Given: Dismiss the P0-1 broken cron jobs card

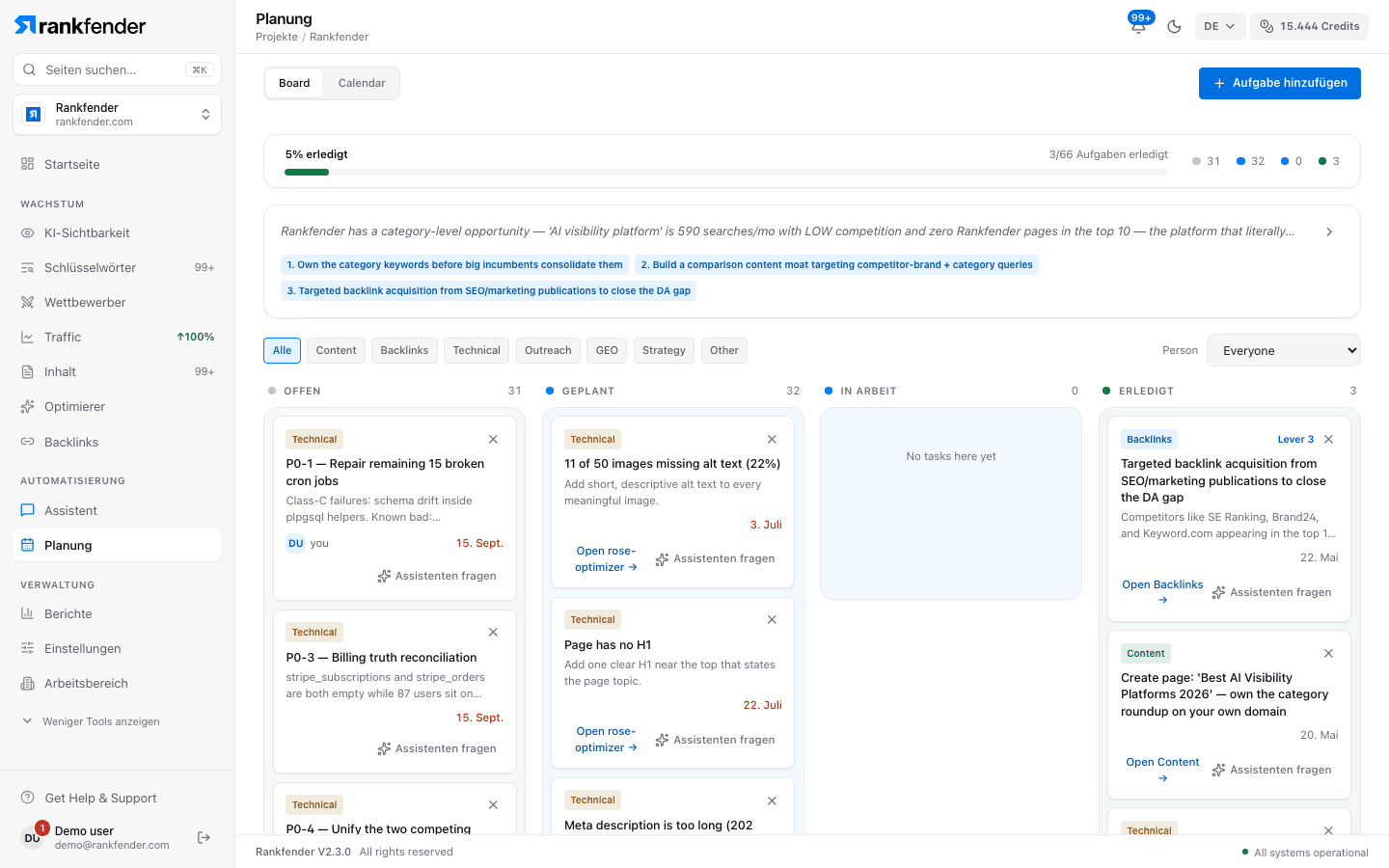Looking at the screenshot, I should coord(493,439).
